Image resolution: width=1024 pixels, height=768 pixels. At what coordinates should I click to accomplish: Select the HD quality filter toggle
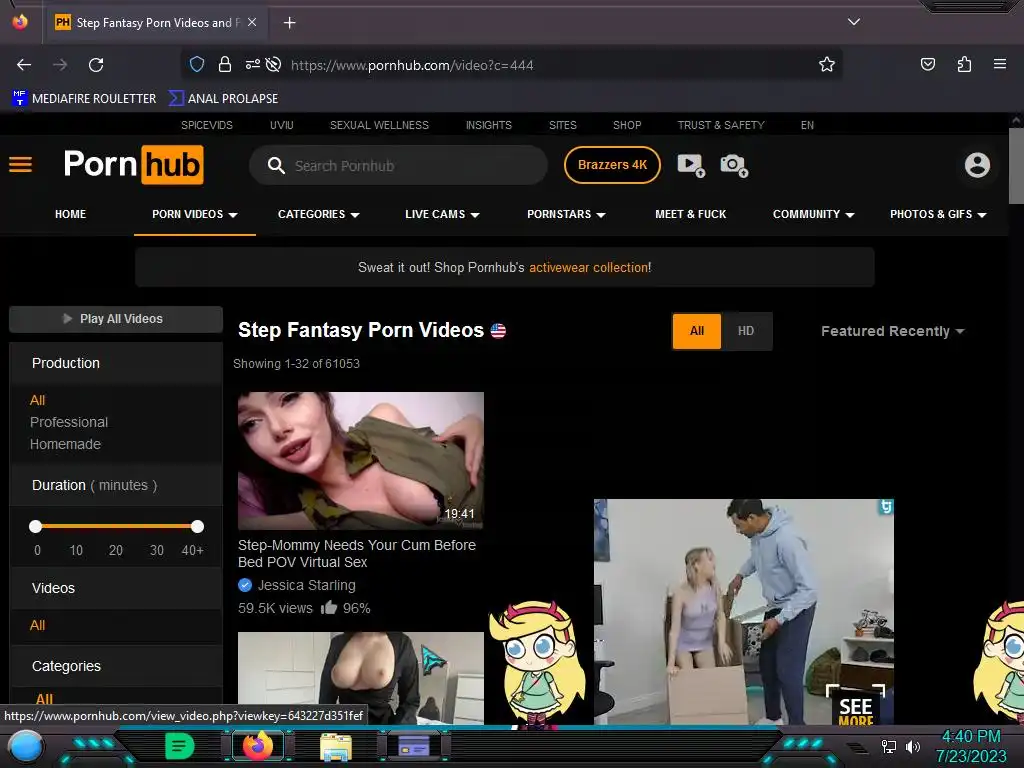tap(746, 331)
